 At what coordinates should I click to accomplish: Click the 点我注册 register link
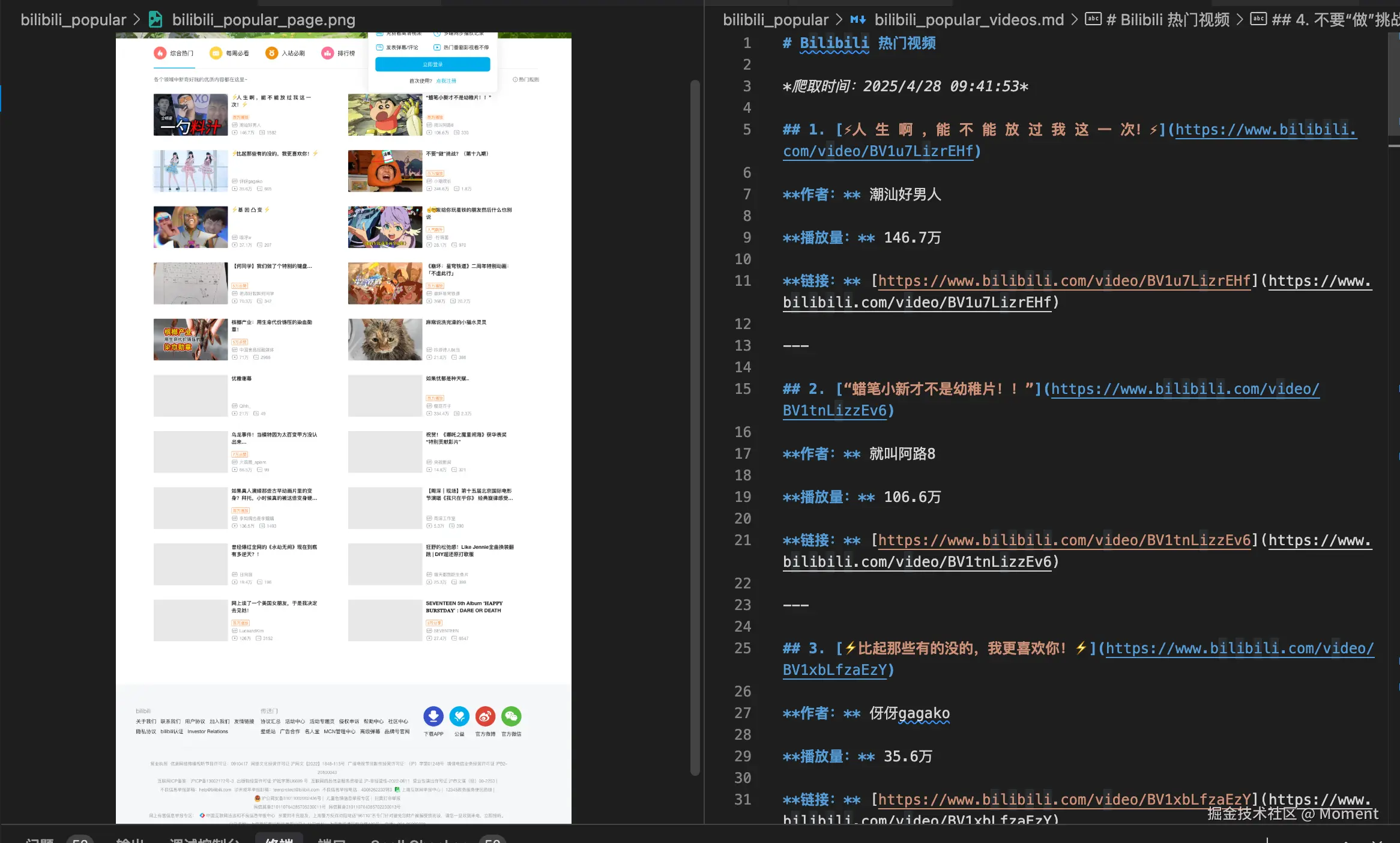click(446, 81)
